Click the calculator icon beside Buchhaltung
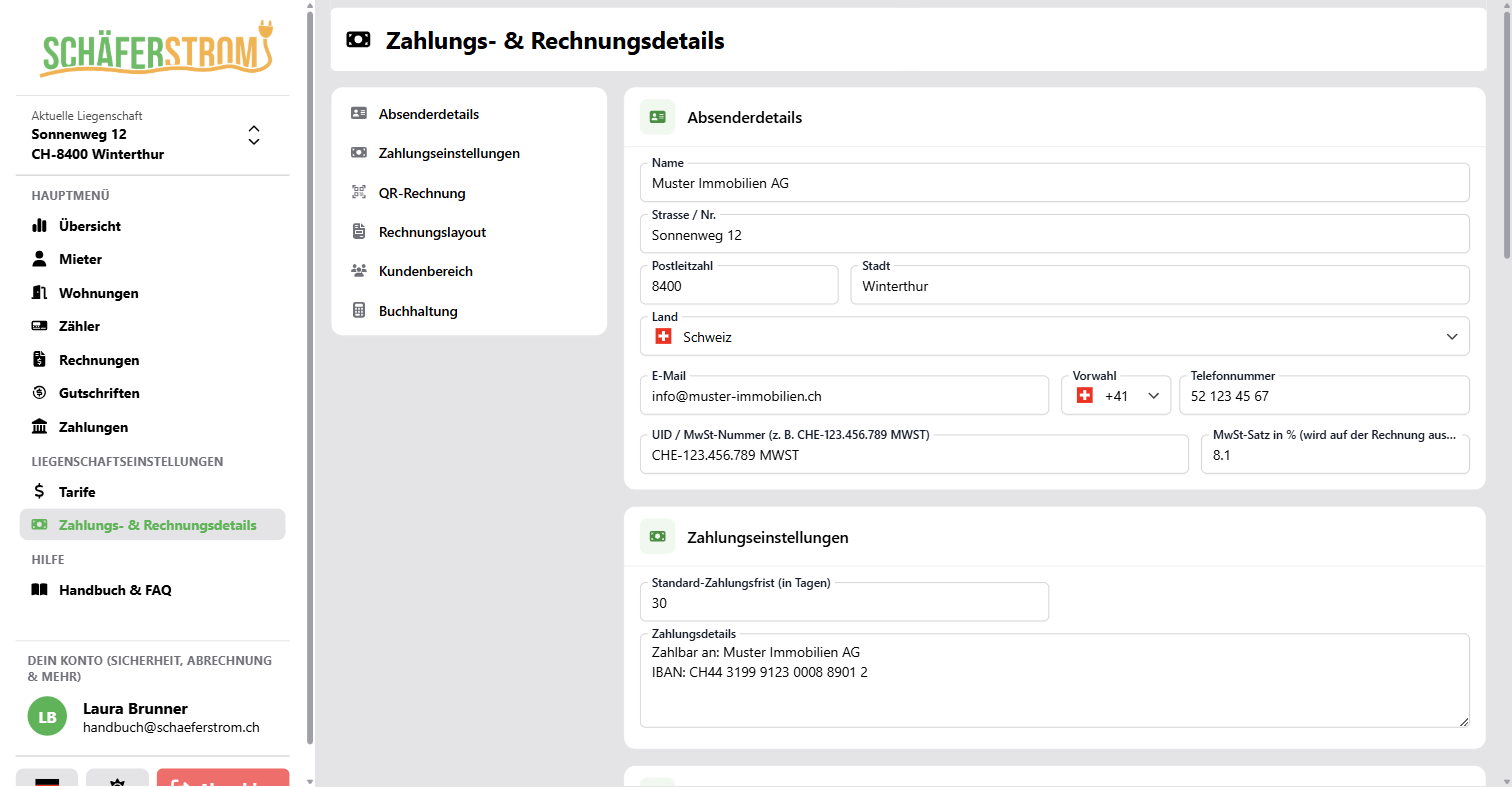 pyautogui.click(x=359, y=311)
